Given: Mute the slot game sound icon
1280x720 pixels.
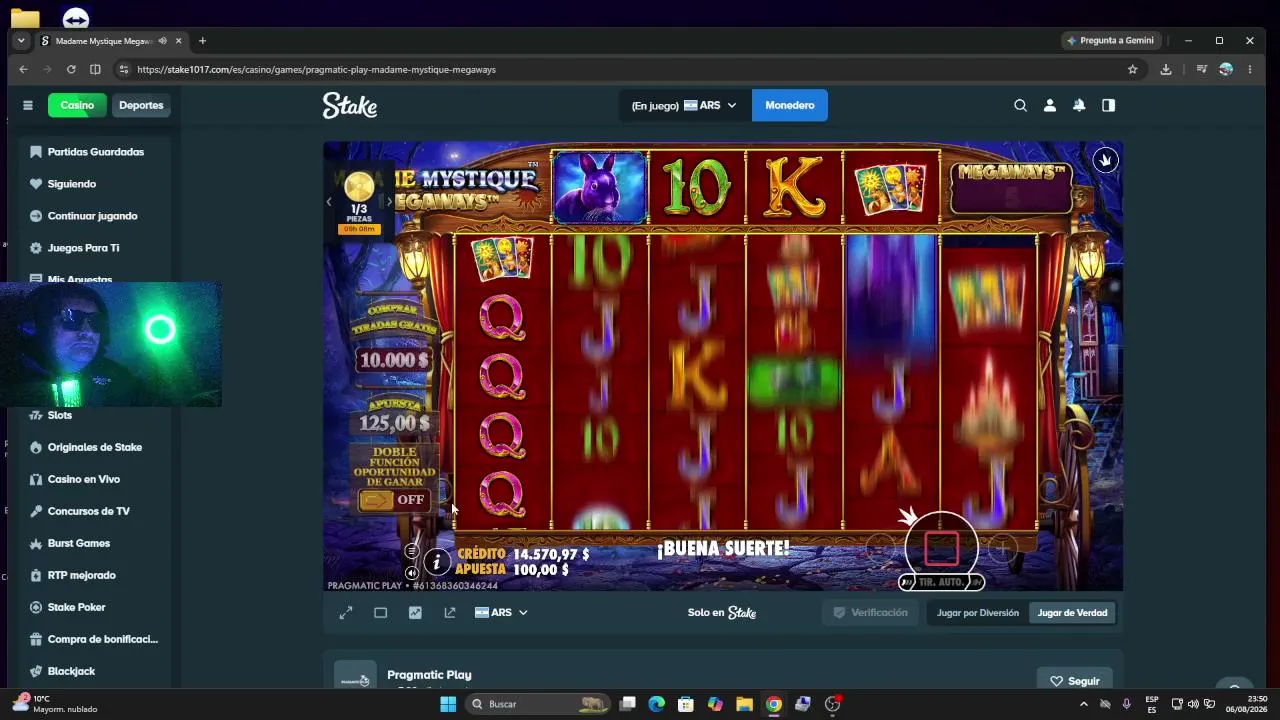Looking at the screenshot, I should pyautogui.click(x=411, y=573).
